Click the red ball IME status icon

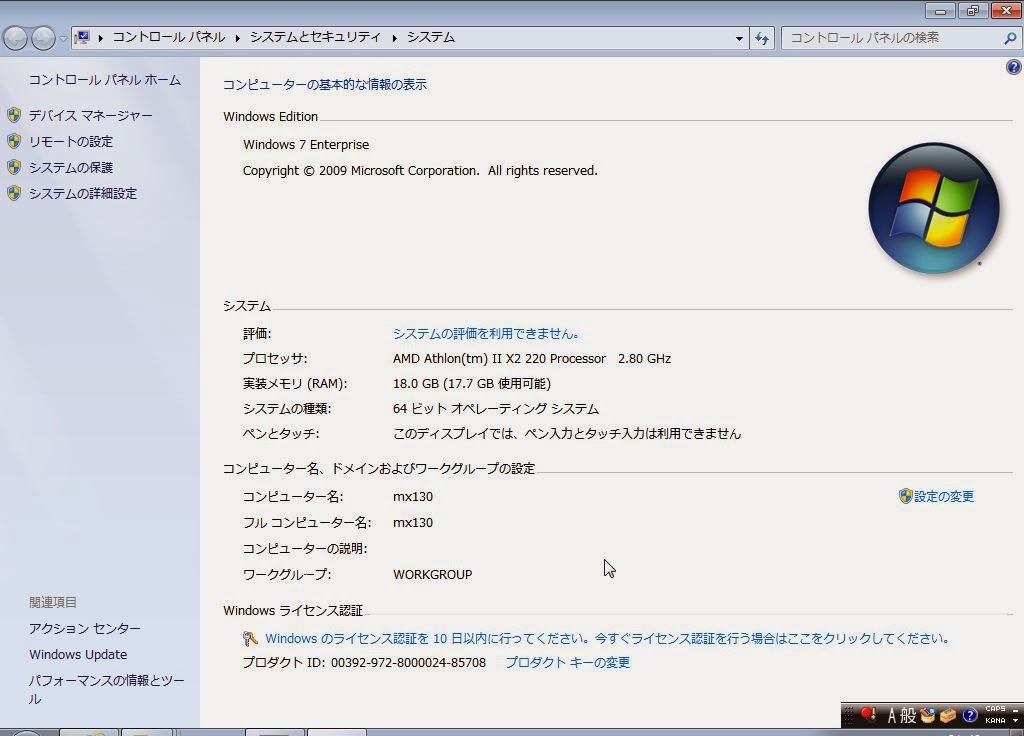(x=868, y=715)
